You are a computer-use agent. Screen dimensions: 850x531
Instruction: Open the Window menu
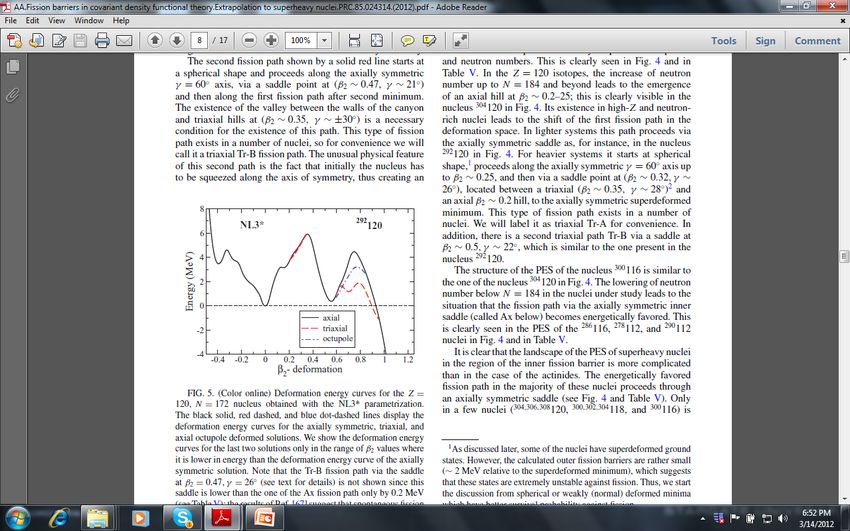(89, 21)
